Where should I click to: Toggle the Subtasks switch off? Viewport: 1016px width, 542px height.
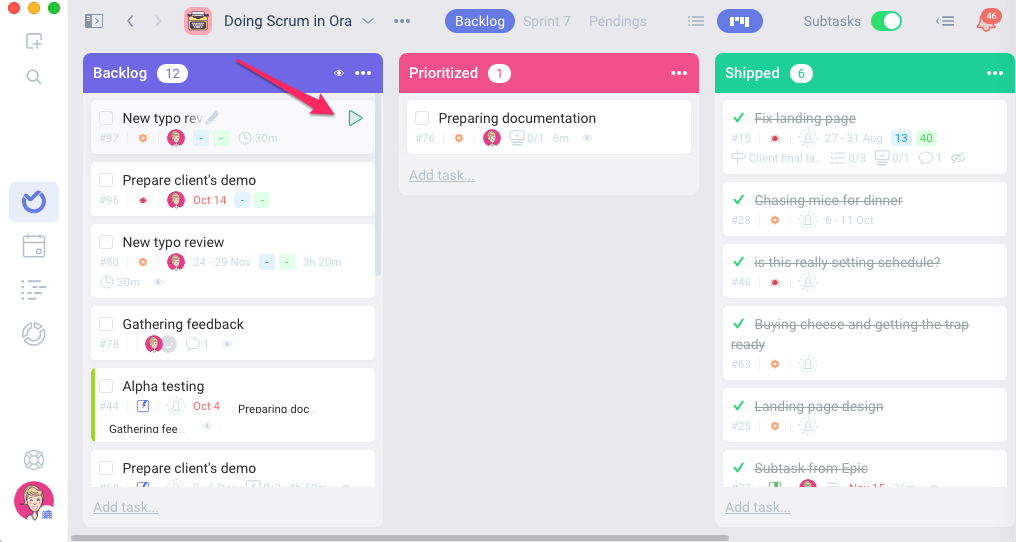pos(886,21)
